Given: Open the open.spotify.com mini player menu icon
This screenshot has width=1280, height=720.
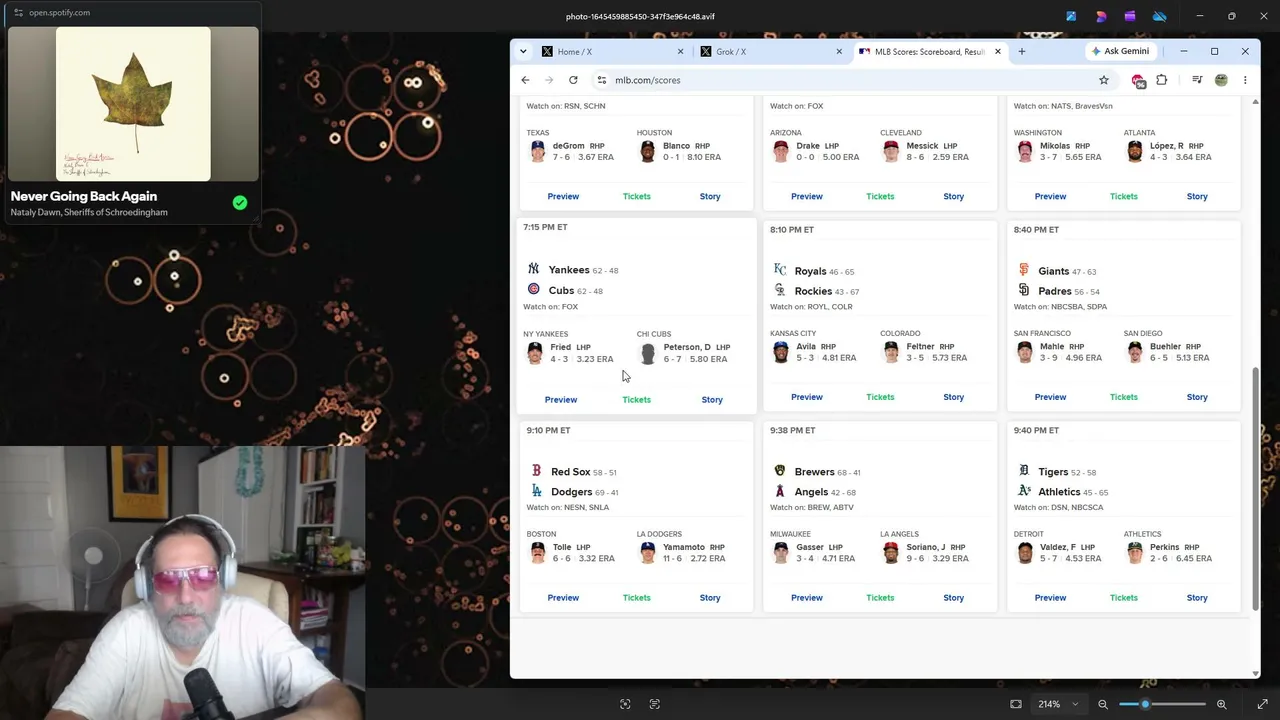Looking at the screenshot, I should pos(18,13).
